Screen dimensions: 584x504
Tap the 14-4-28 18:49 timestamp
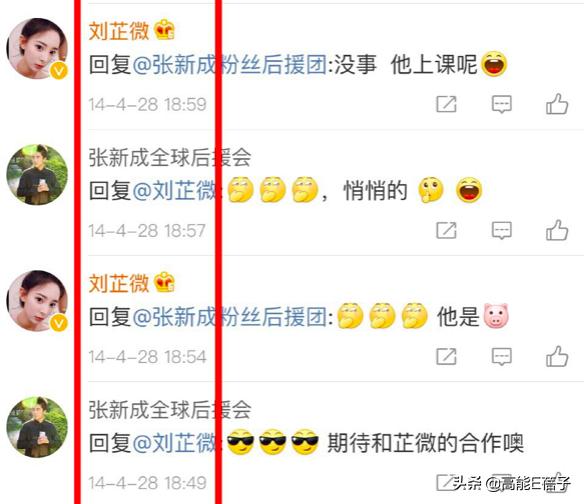(147, 483)
